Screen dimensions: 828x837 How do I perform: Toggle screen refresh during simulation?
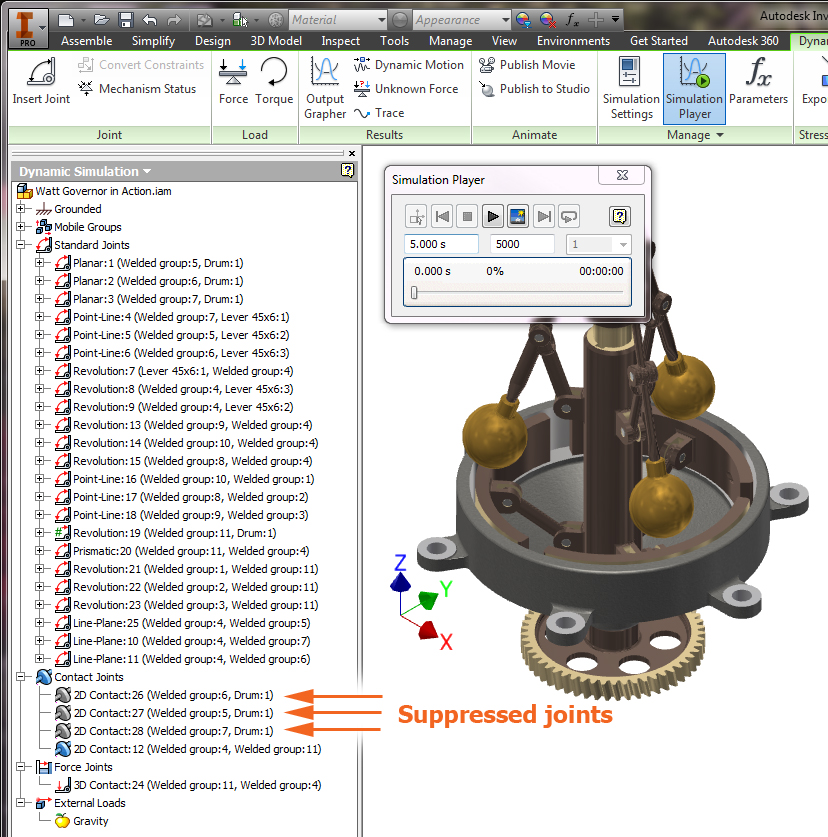pyautogui.click(x=518, y=216)
